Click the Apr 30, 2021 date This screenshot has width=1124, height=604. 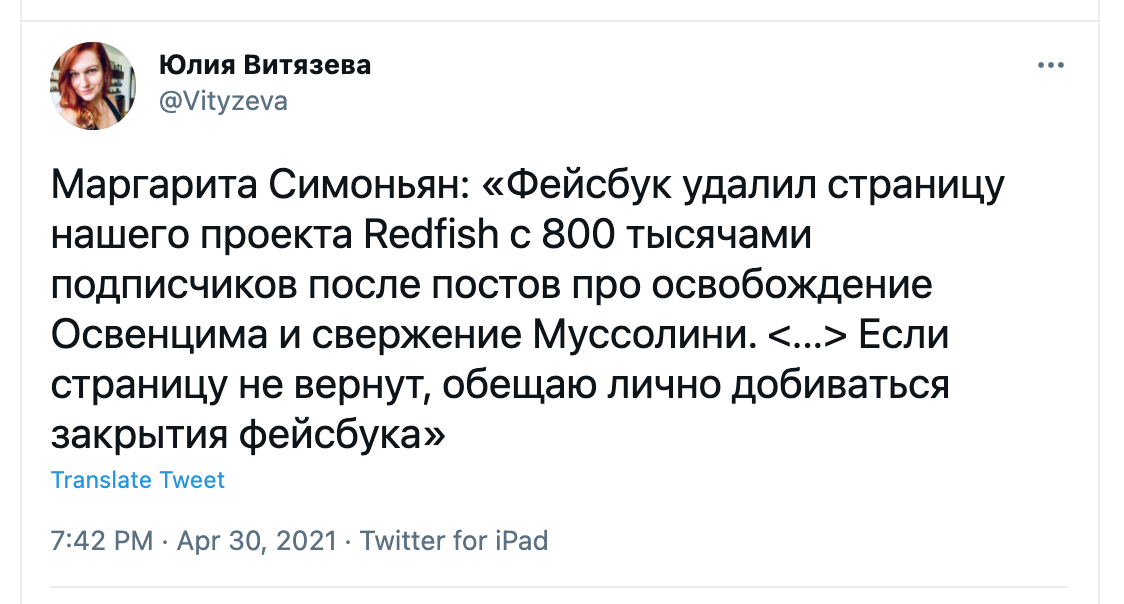257,540
